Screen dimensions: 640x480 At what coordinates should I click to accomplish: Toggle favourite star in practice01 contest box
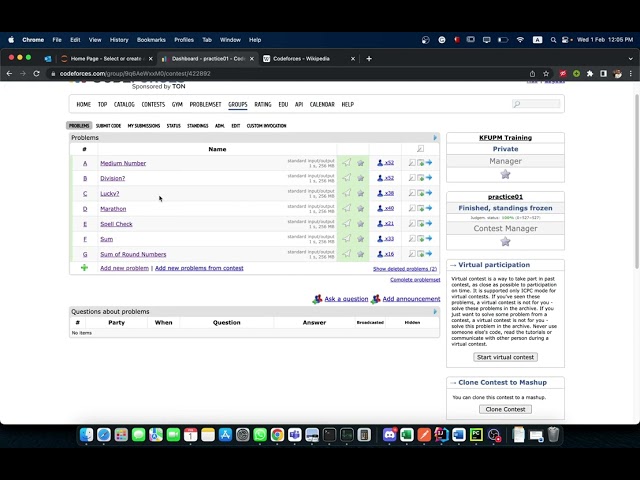(x=505, y=242)
